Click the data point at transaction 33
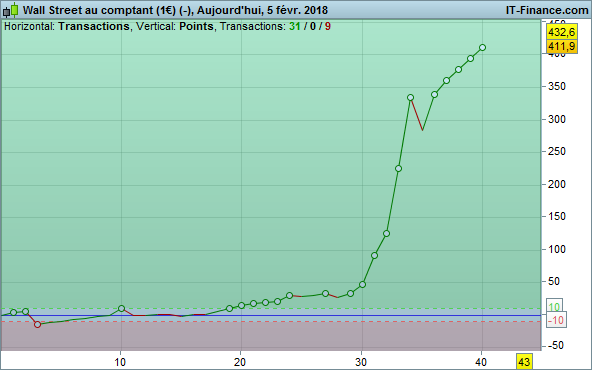This screenshot has width=592, height=370. (398, 168)
